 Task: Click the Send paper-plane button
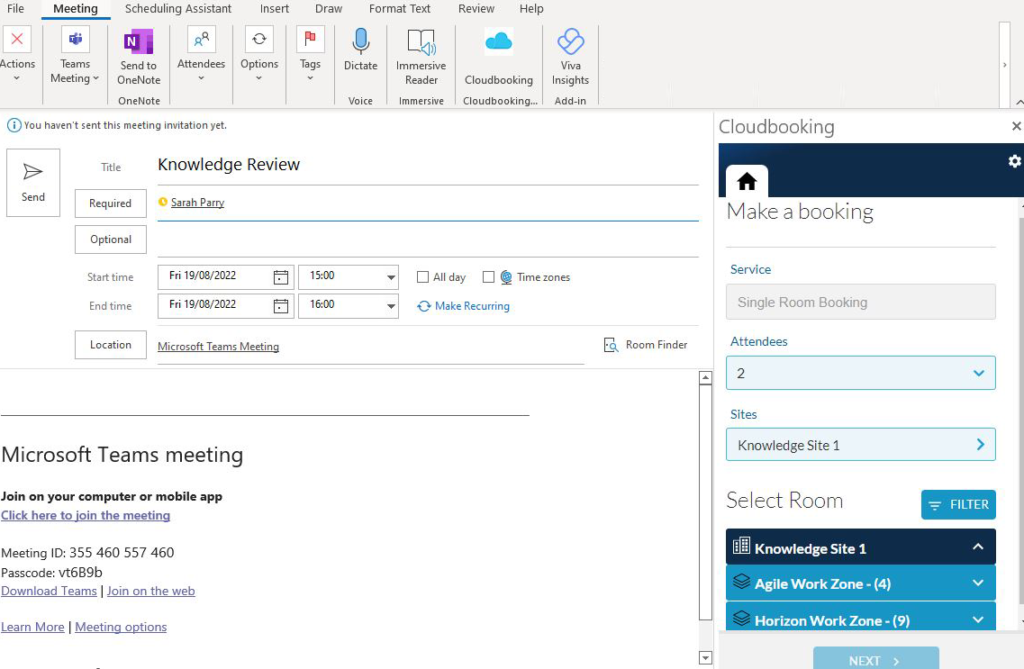click(x=33, y=182)
